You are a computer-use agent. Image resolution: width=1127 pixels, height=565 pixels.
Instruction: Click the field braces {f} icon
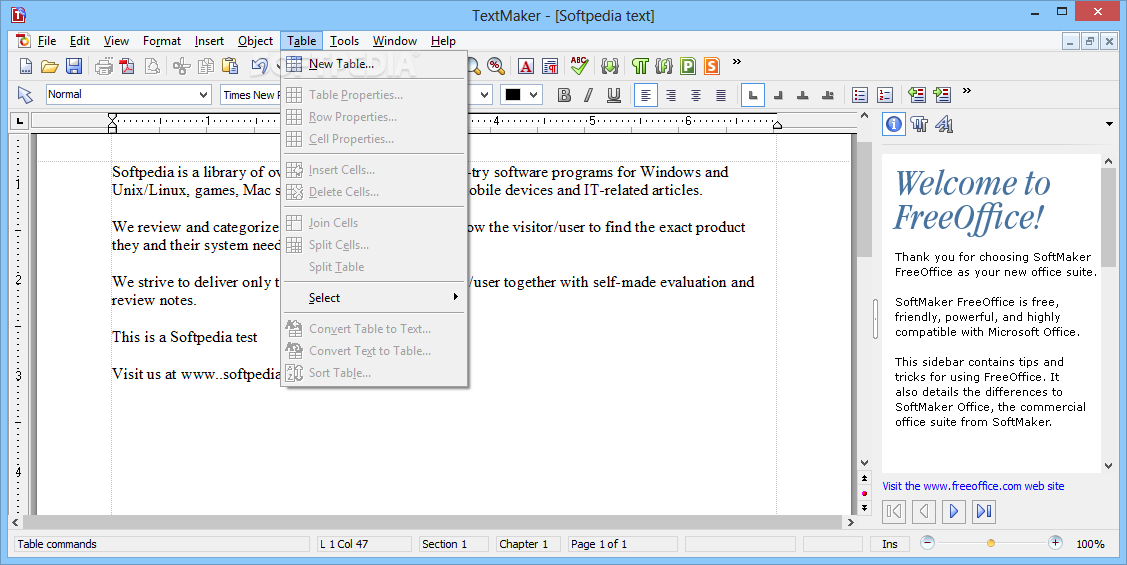(x=664, y=67)
